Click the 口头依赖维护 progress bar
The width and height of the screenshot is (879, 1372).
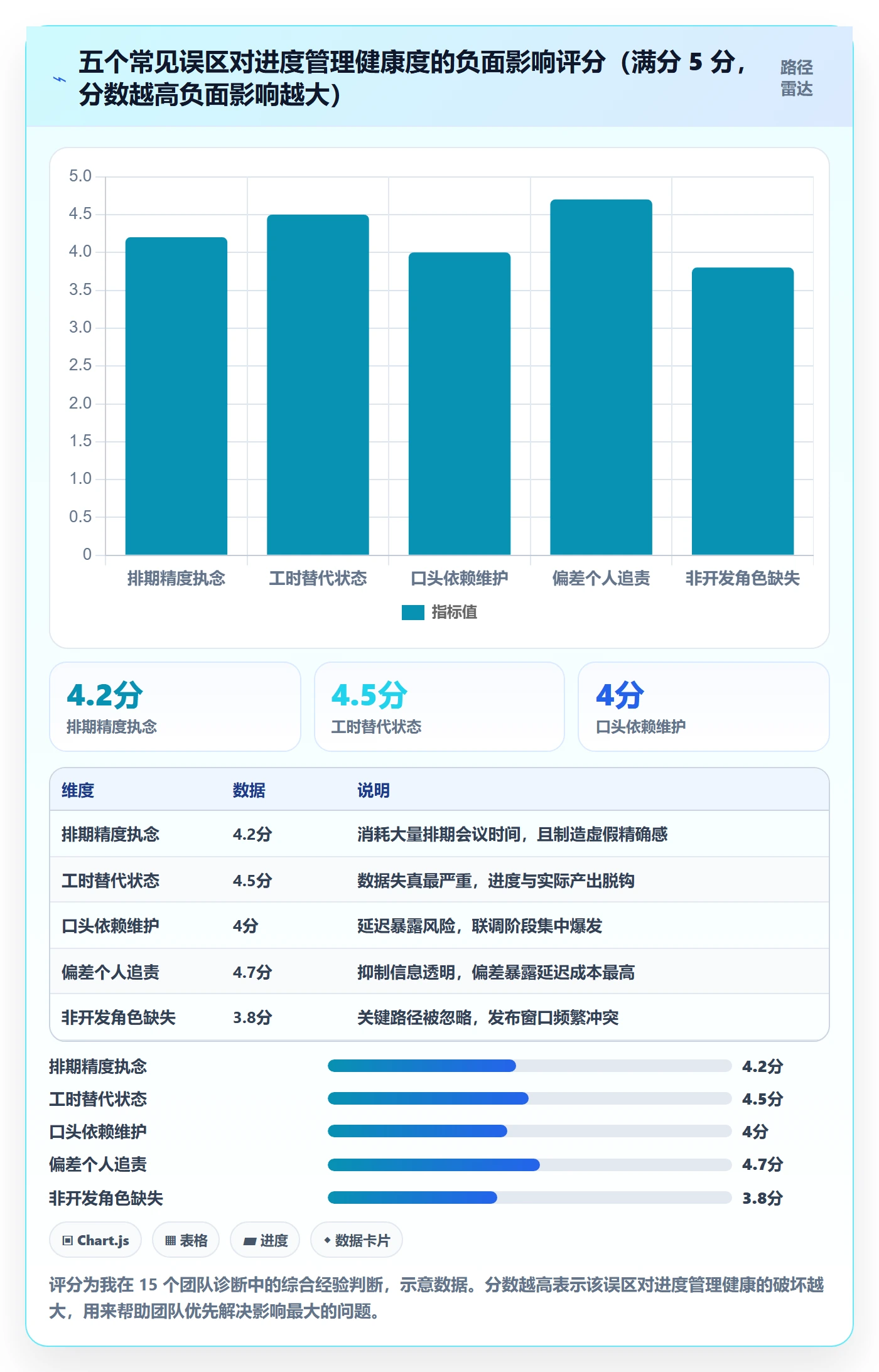point(529,1131)
